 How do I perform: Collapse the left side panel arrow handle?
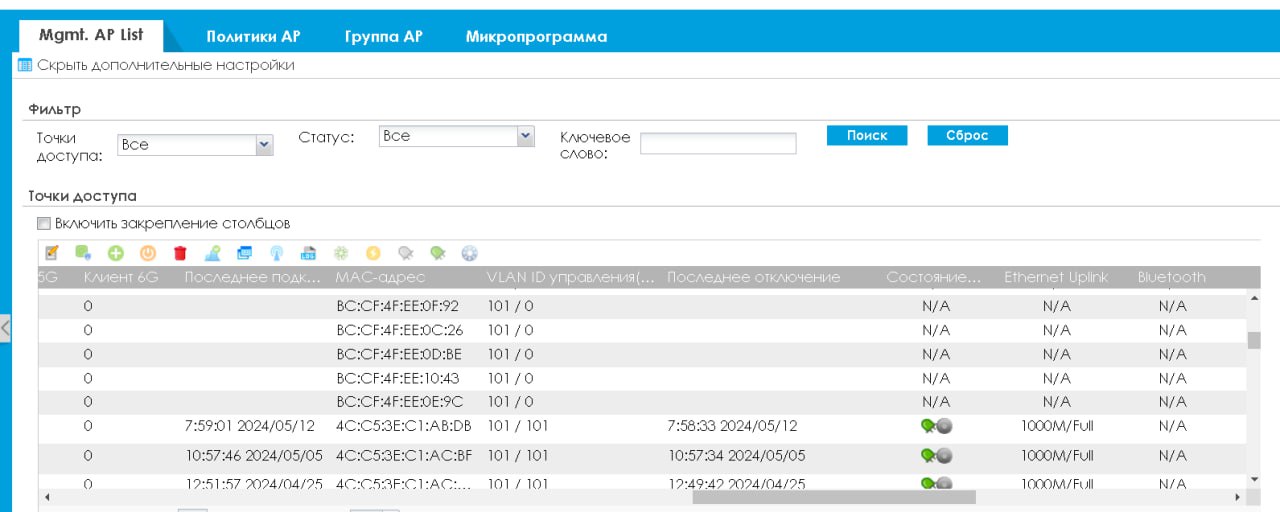click(x=5, y=328)
